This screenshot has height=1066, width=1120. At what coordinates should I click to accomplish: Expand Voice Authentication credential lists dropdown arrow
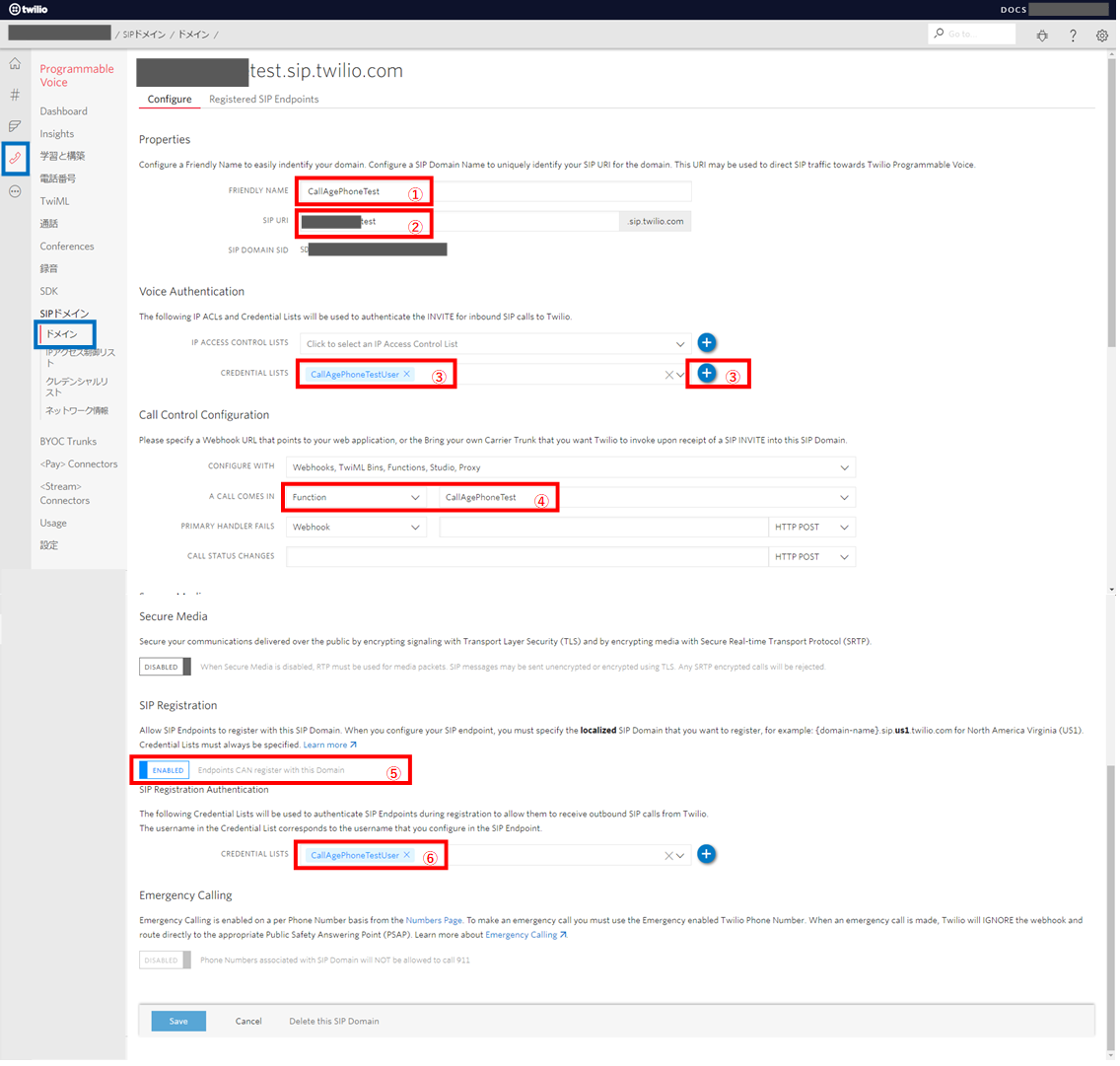682,376
